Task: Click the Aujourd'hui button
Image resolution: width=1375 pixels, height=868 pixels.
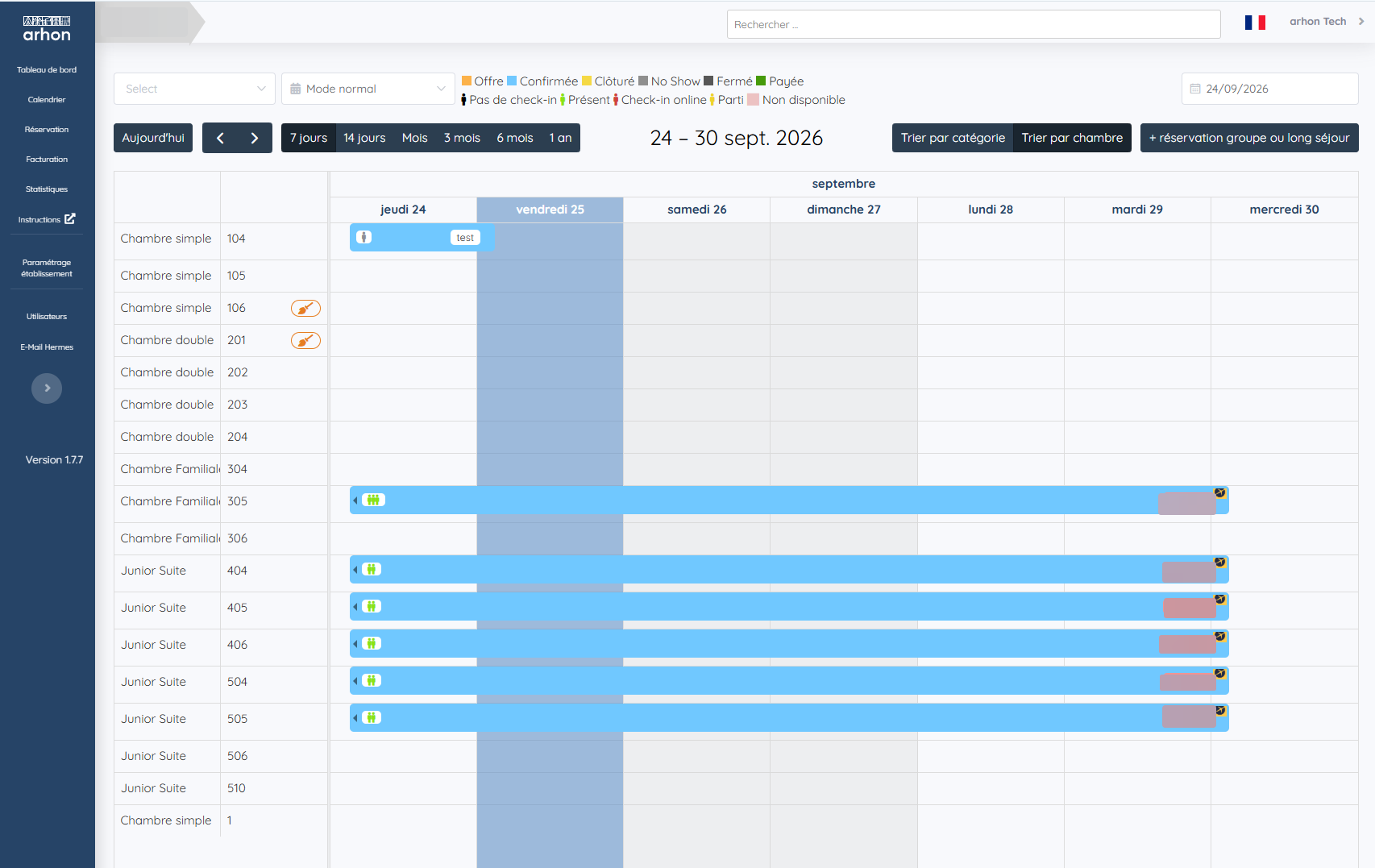Action: click(x=153, y=138)
